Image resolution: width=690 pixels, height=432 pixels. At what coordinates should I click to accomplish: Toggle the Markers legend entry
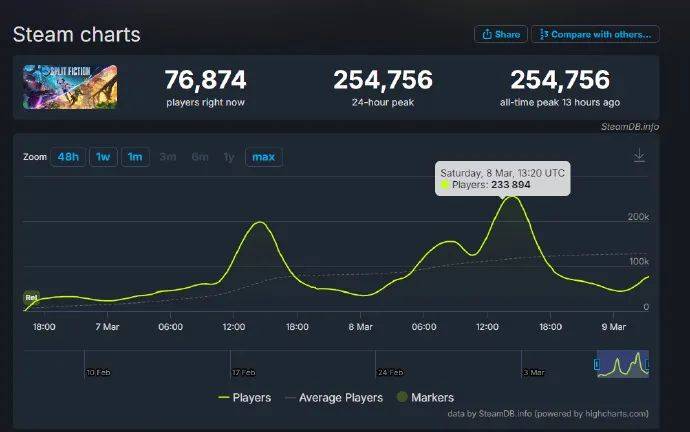coord(425,398)
